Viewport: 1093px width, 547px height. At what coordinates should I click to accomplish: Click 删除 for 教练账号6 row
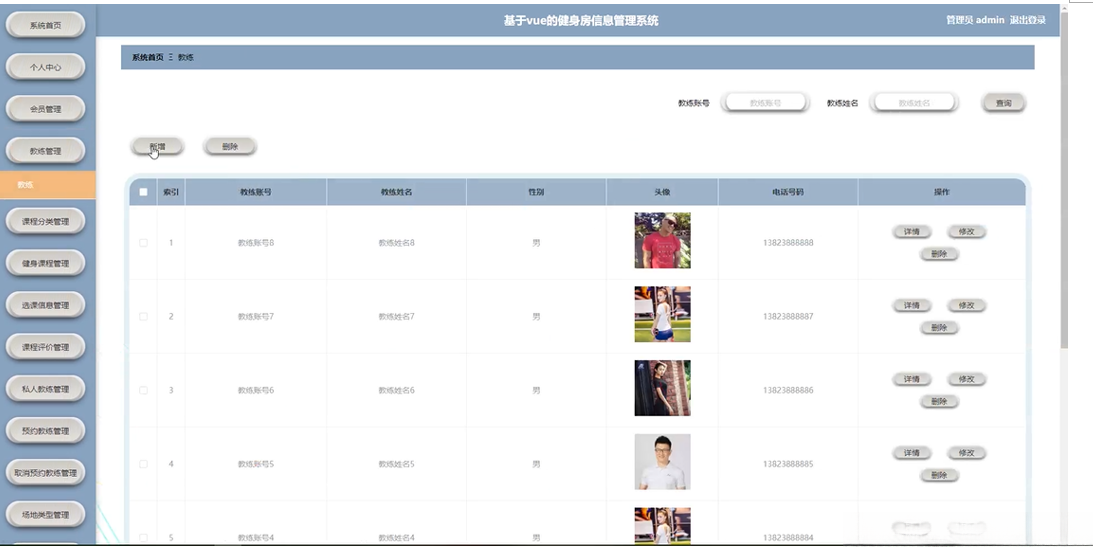[x=939, y=401]
